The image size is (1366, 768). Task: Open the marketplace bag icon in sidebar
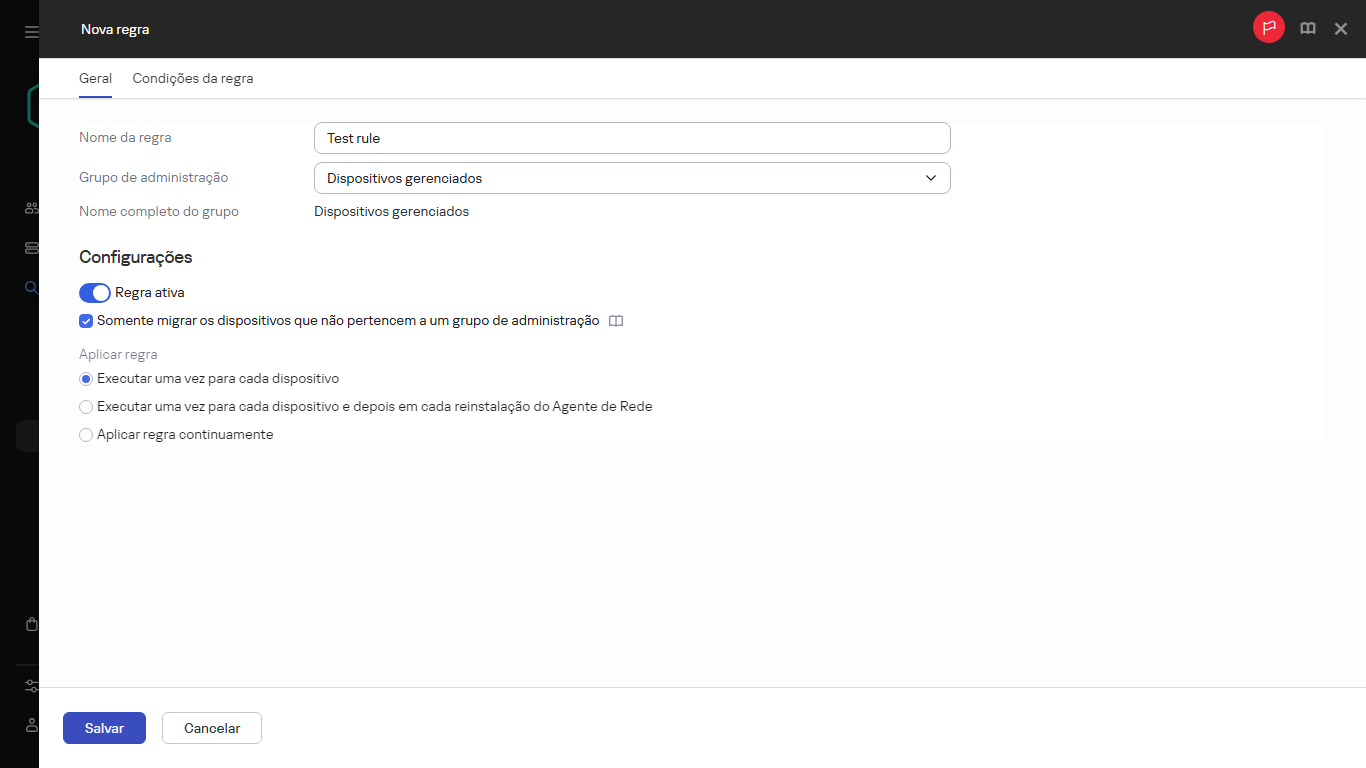coord(31,624)
